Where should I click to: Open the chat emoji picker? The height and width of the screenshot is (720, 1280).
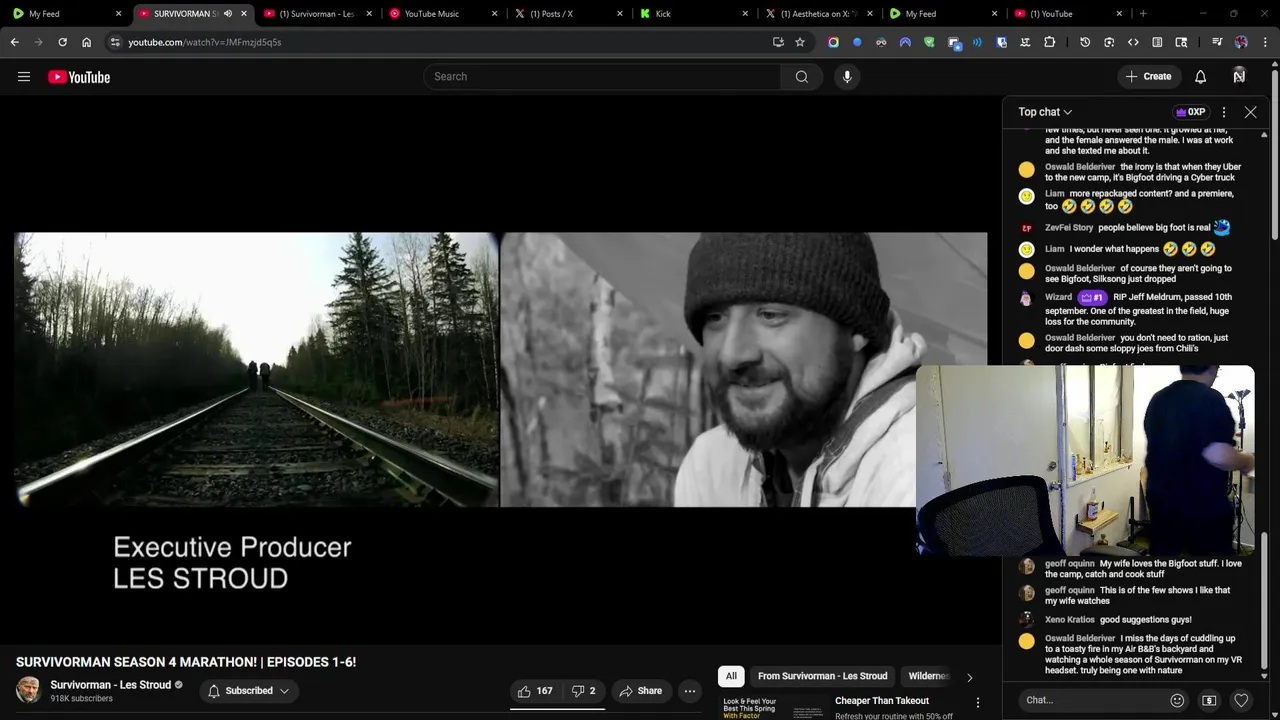[1177, 700]
